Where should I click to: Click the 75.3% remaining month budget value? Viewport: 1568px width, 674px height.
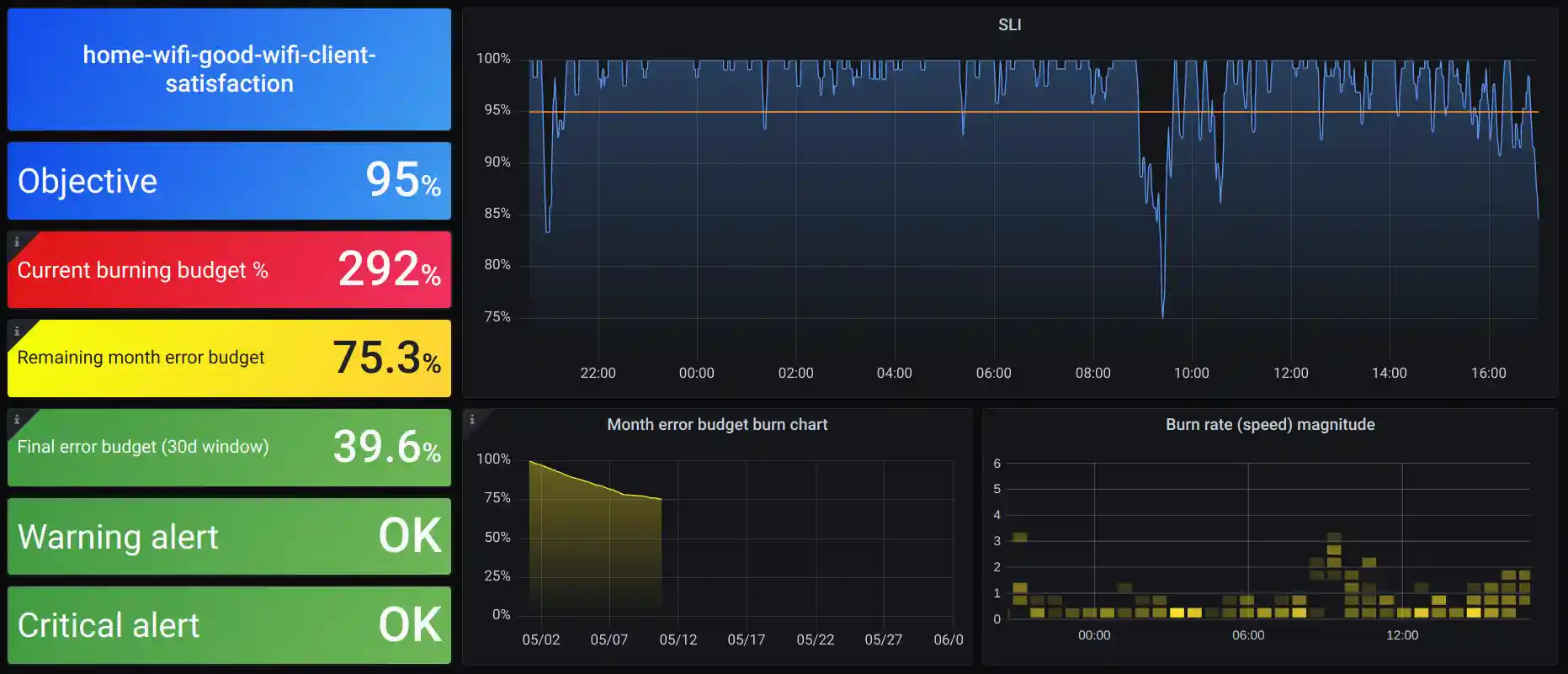[387, 358]
